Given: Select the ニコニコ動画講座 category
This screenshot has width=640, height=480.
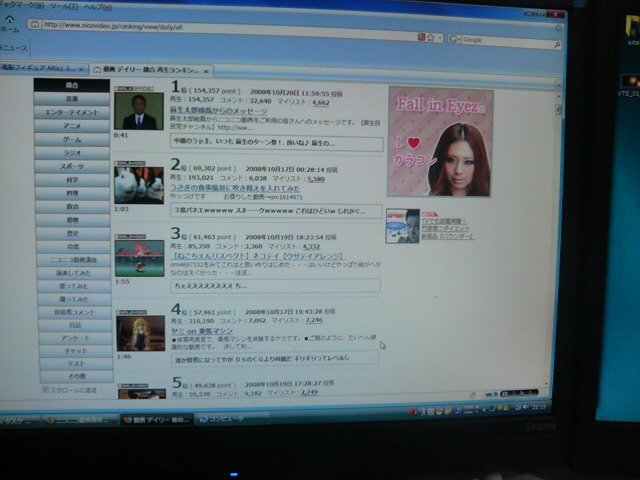Looking at the screenshot, I should tap(74, 260).
